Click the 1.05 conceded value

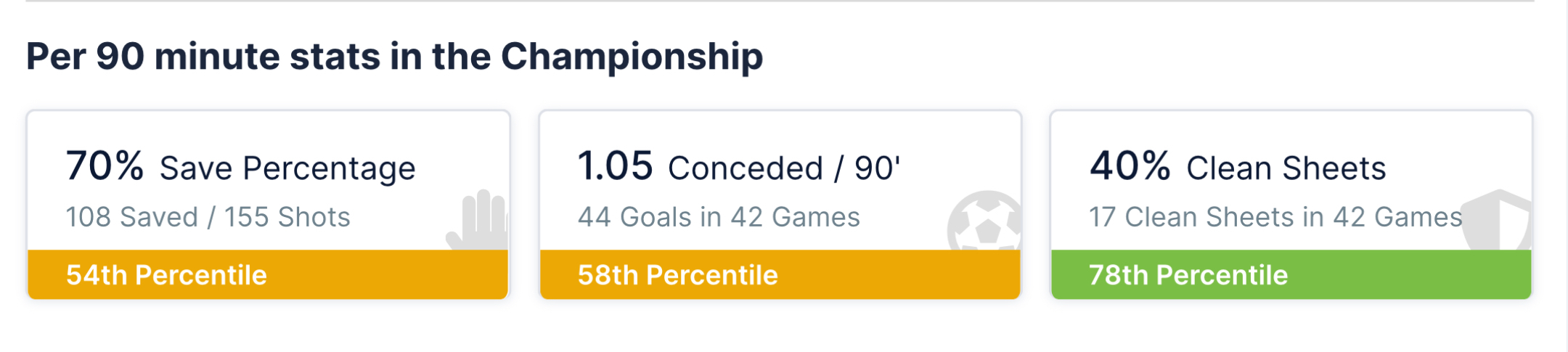tap(615, 166)
